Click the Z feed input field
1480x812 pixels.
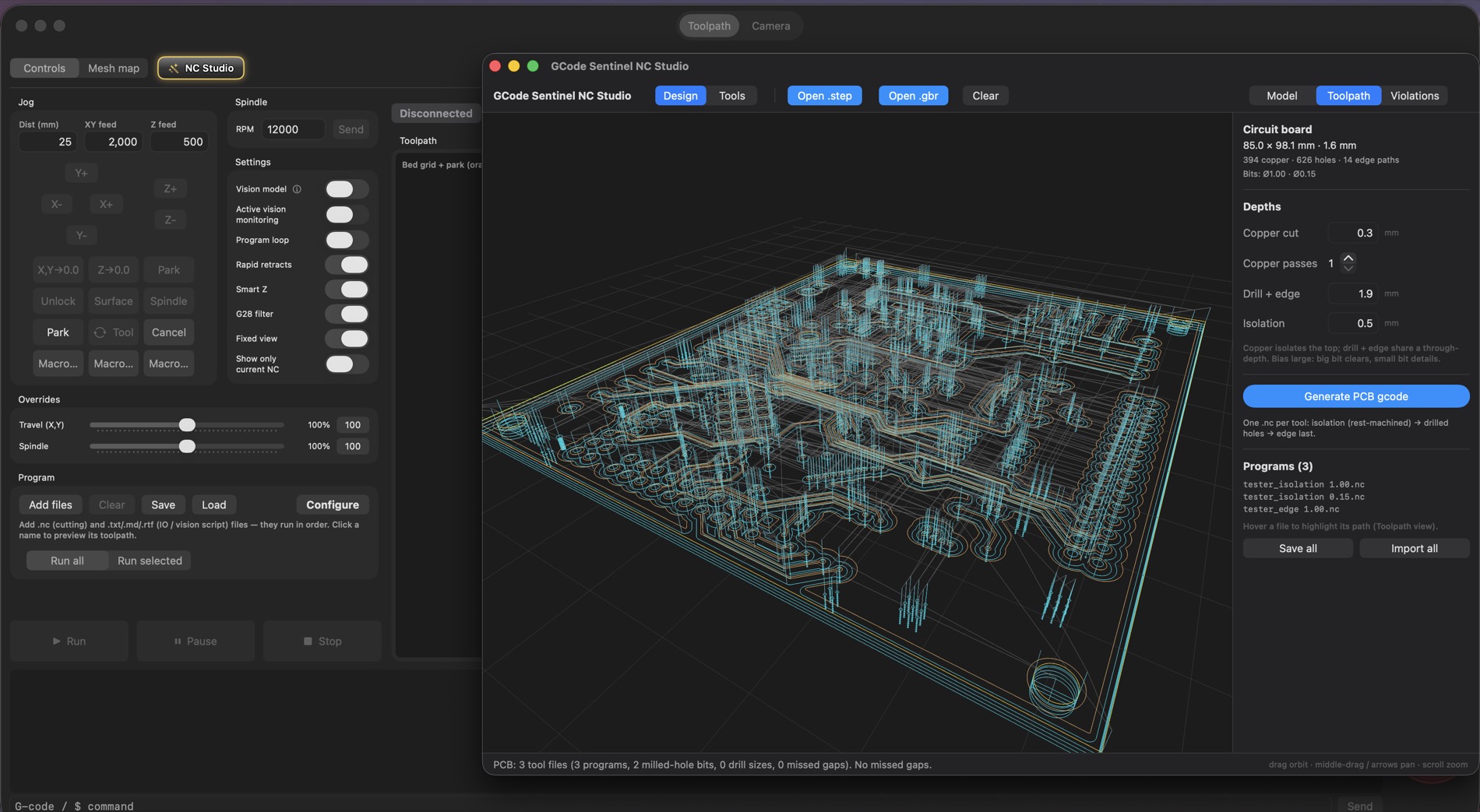point(179,142)
